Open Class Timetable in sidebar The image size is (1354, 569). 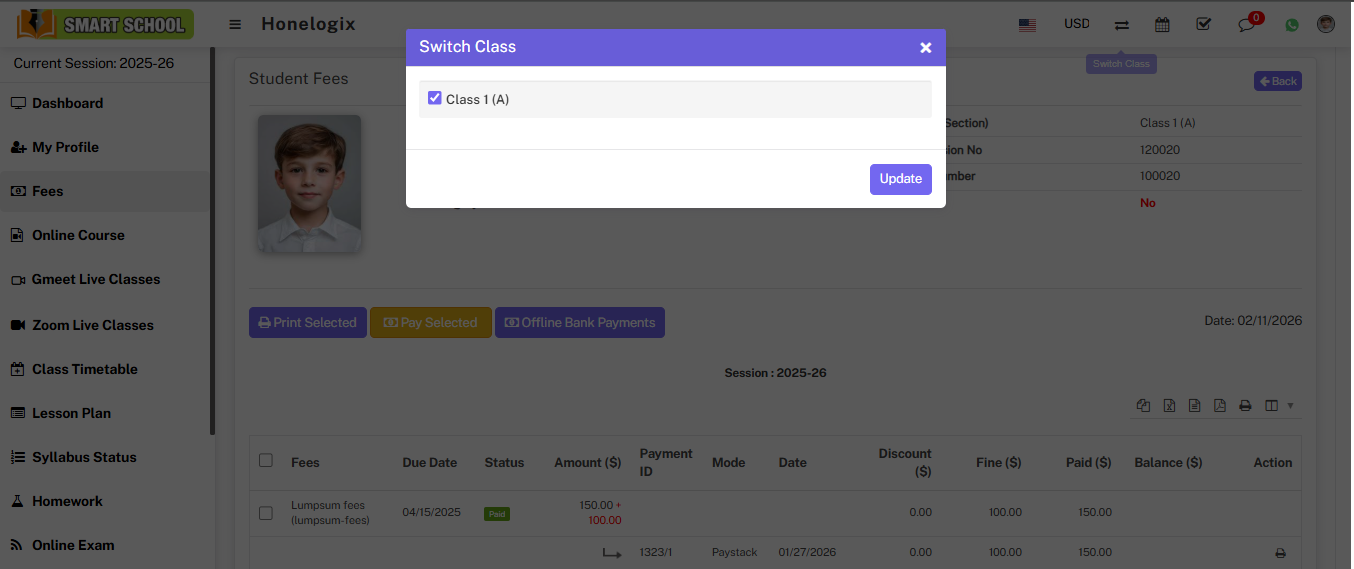coord(85,369)
